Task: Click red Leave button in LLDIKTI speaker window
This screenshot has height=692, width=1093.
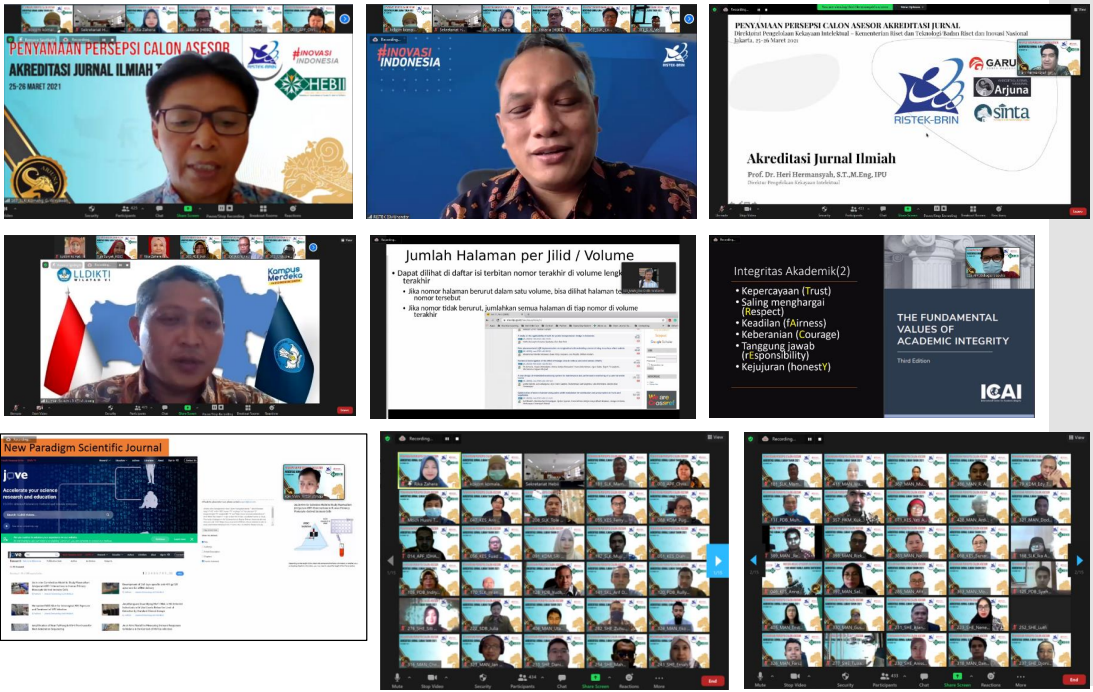Action: 344,410
